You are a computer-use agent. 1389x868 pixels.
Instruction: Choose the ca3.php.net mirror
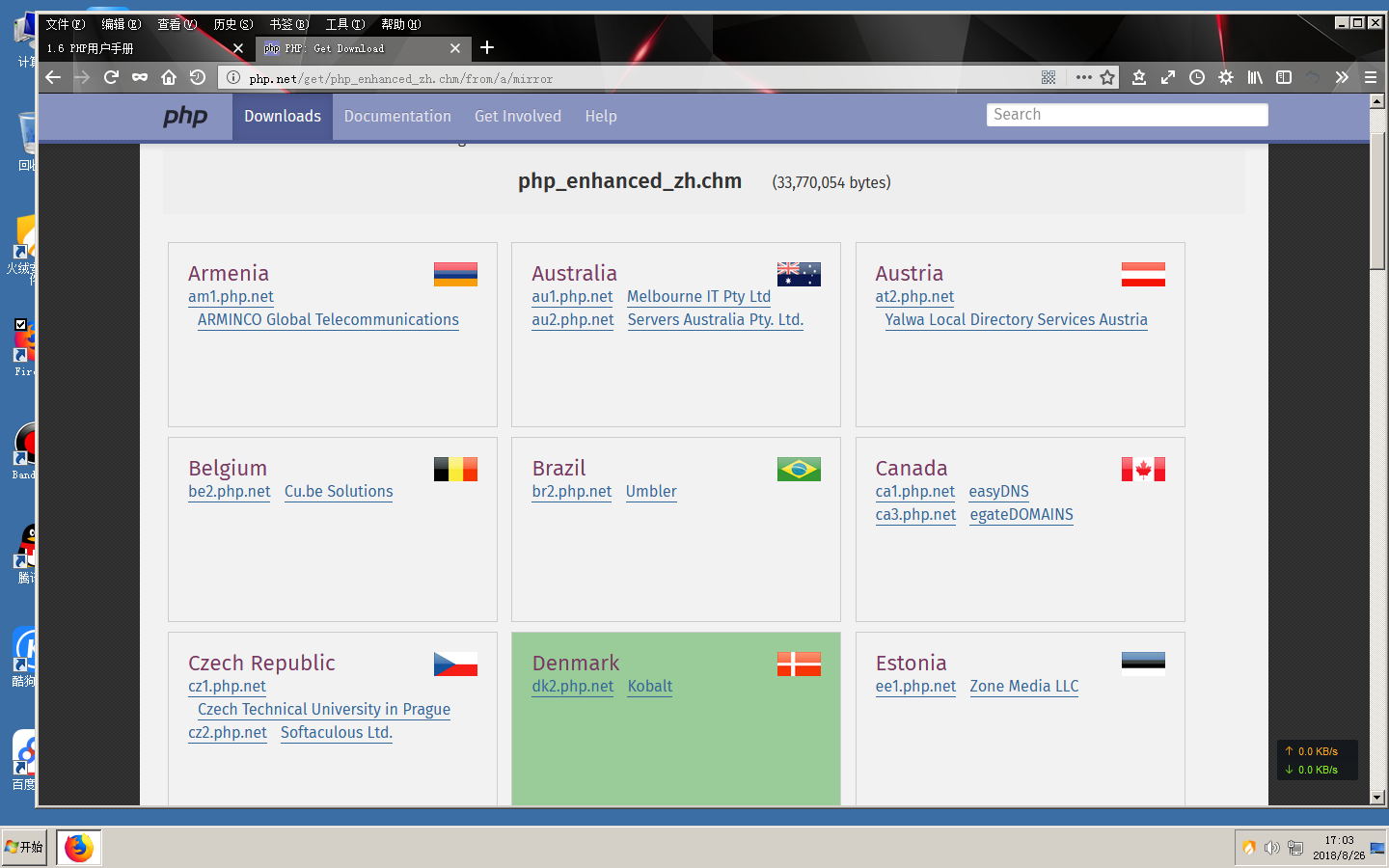[x=915, y=515]
